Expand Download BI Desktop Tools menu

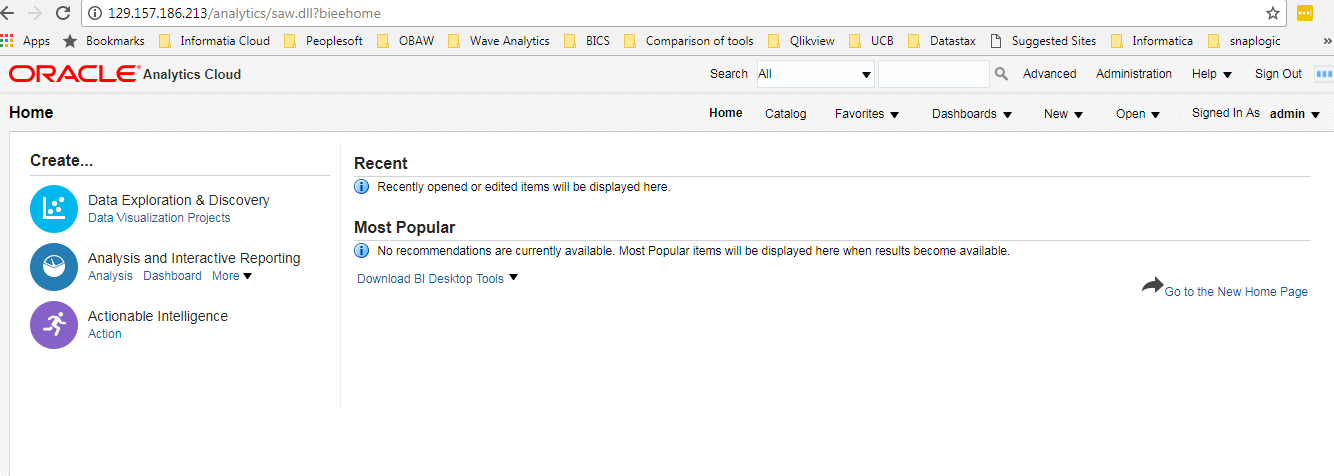coord(438,279)
